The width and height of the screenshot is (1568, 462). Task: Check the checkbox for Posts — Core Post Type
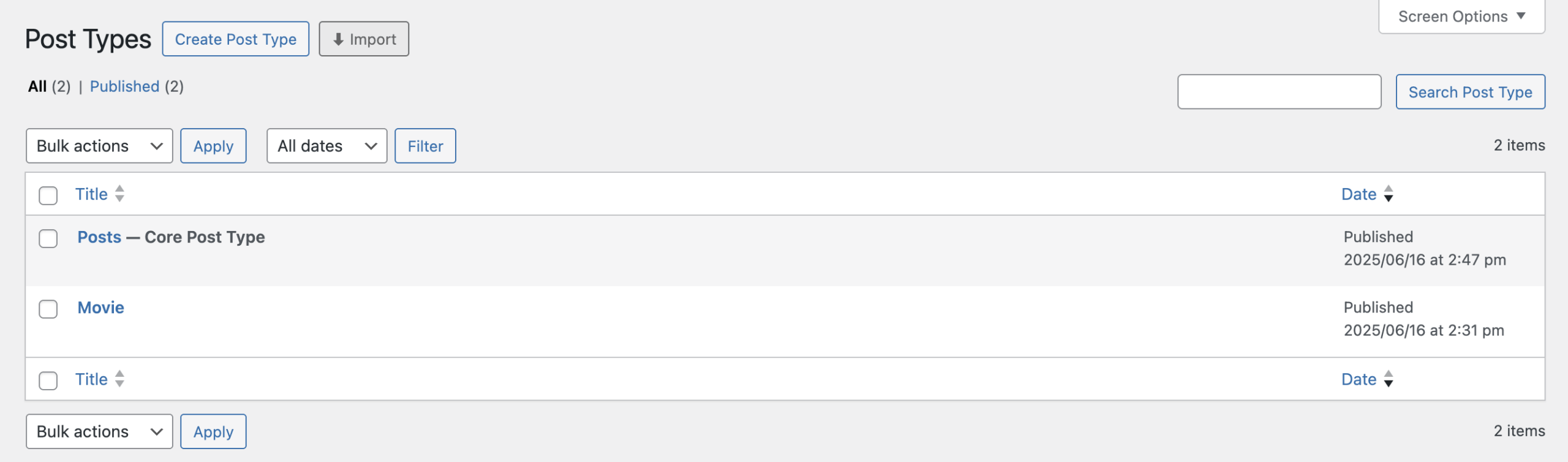click(x=48, y=238)
